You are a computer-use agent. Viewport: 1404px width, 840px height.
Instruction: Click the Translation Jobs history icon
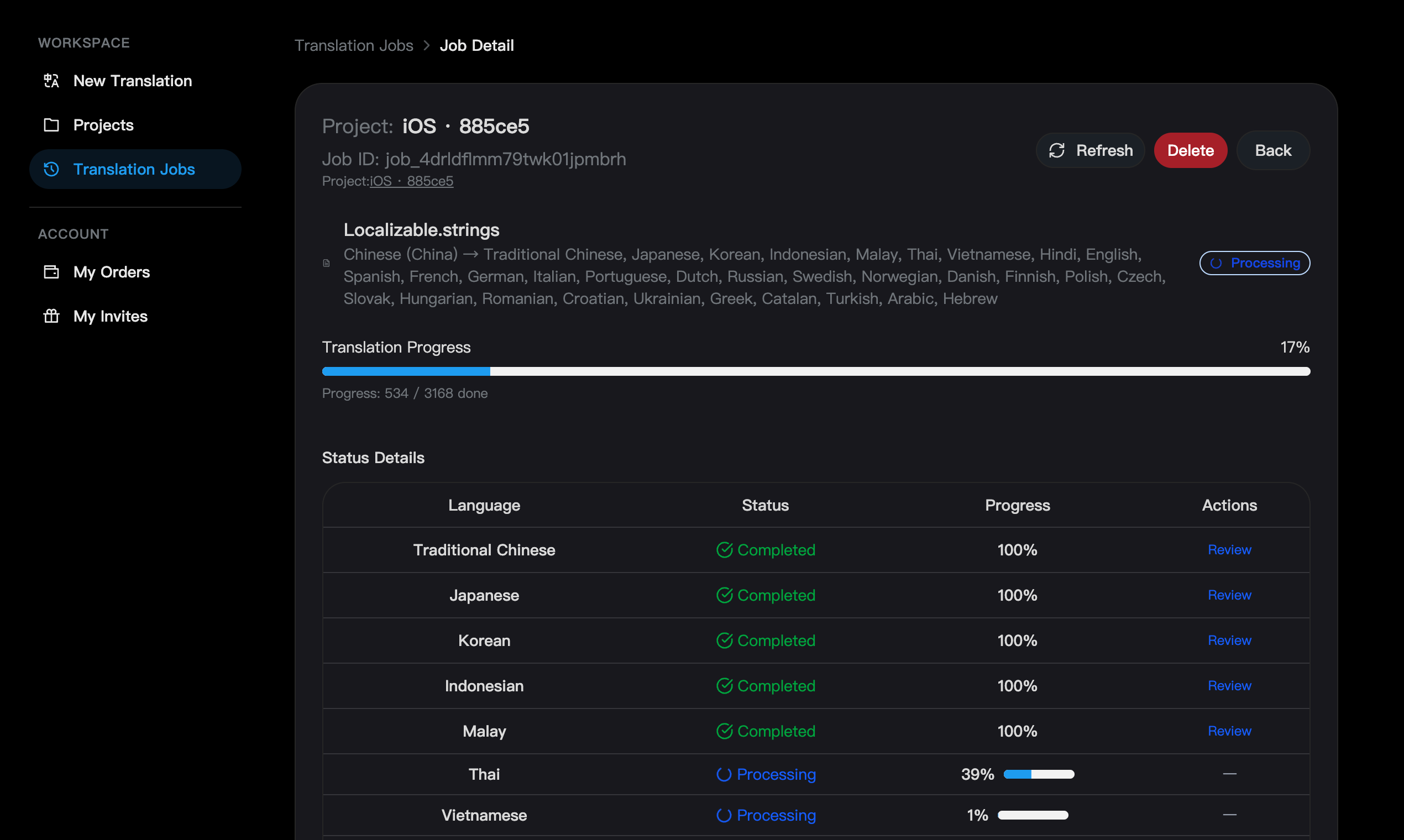[x=51, y=169]
